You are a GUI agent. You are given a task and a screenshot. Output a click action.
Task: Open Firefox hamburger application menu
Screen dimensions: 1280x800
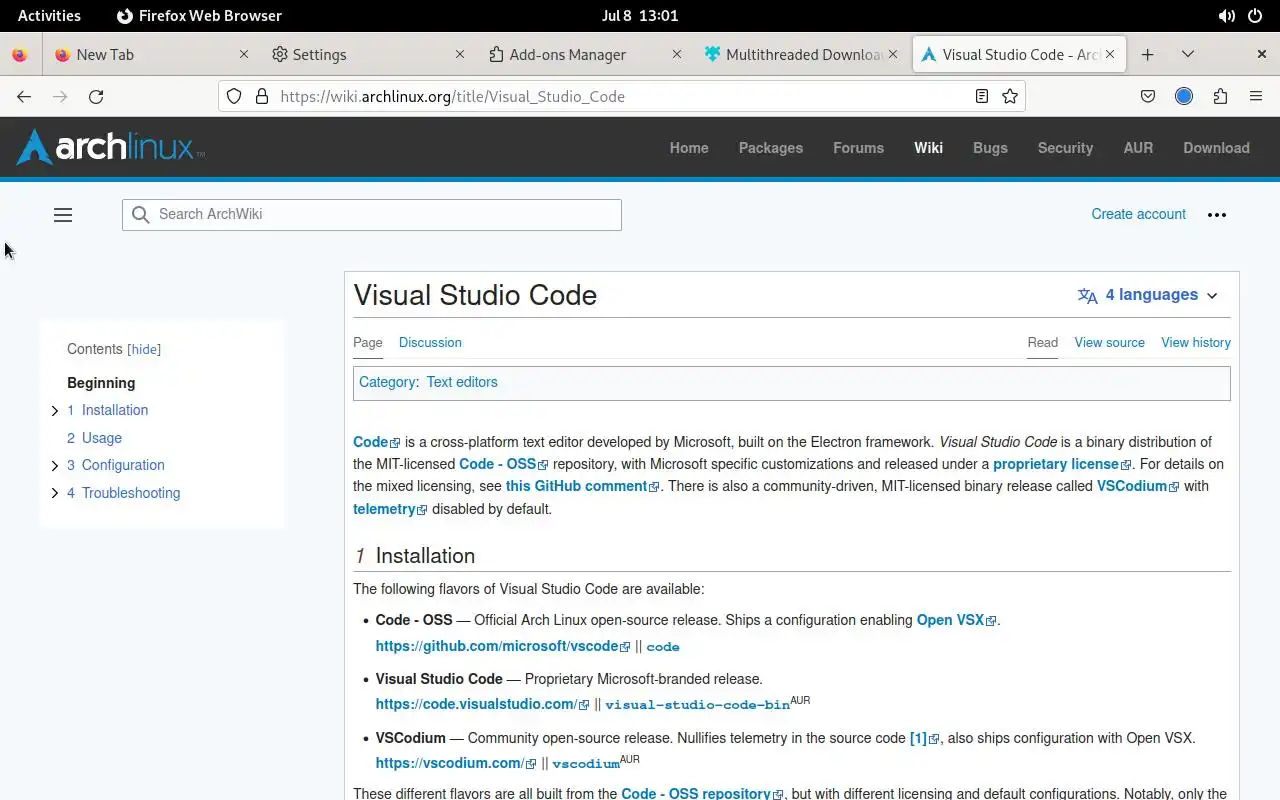point(1256,97)
